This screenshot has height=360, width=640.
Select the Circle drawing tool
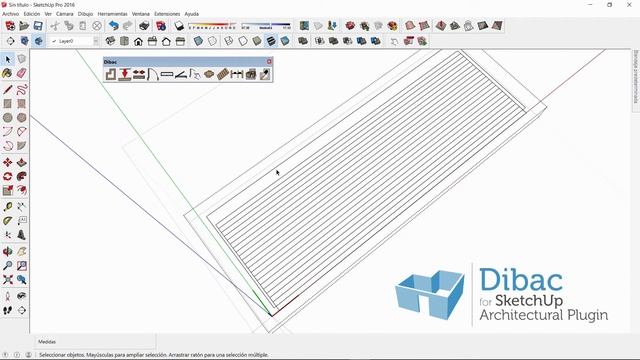pos(8,118)
